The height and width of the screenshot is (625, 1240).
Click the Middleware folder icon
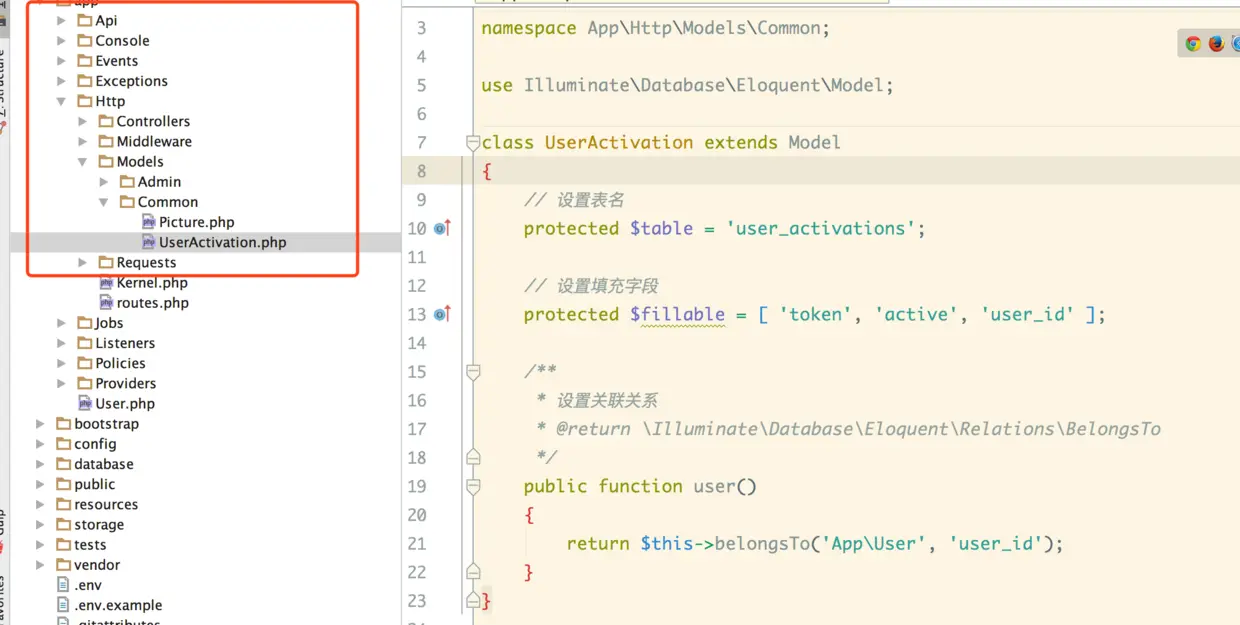106,141
